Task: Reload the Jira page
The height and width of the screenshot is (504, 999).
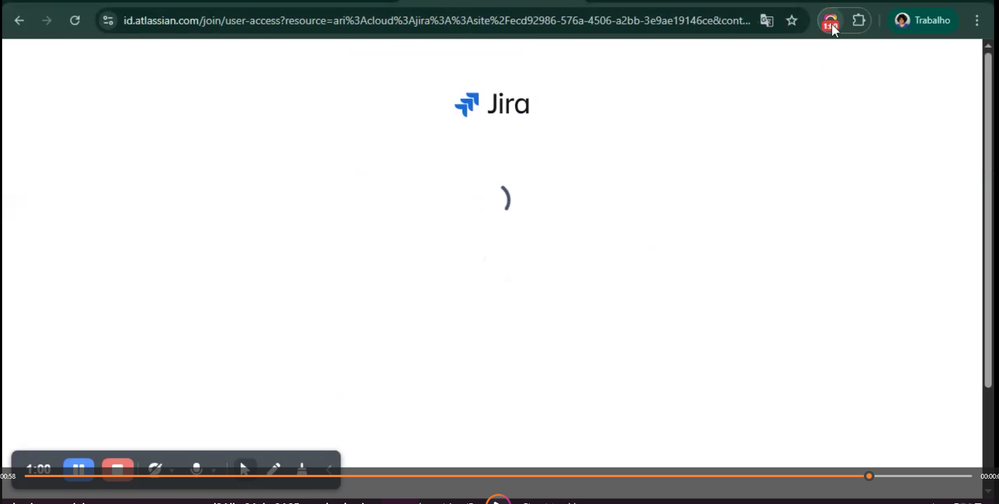Action: coord(75,20)
